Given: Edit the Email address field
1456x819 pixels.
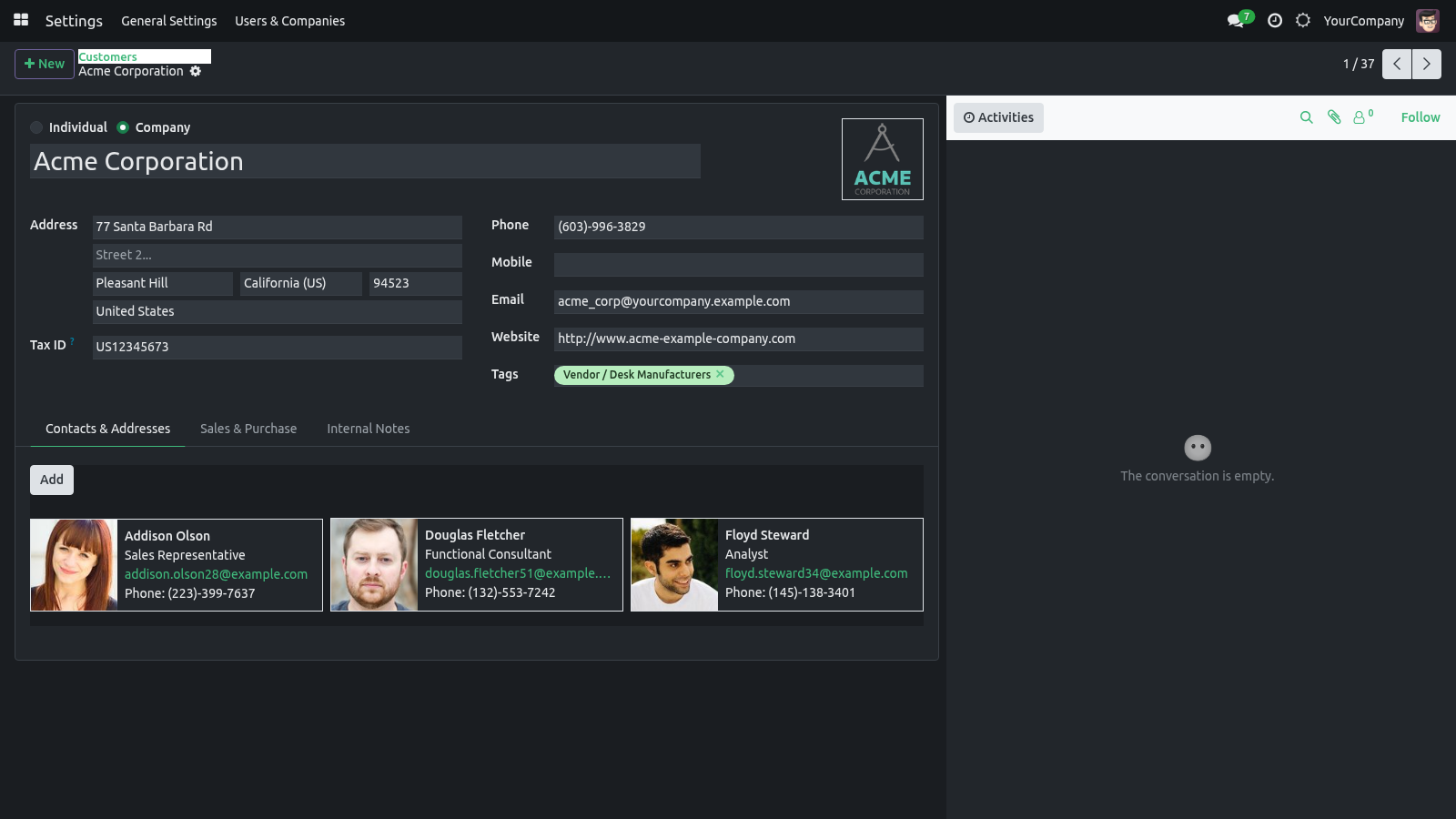Looking at the screenshot, I should (739, 301).
